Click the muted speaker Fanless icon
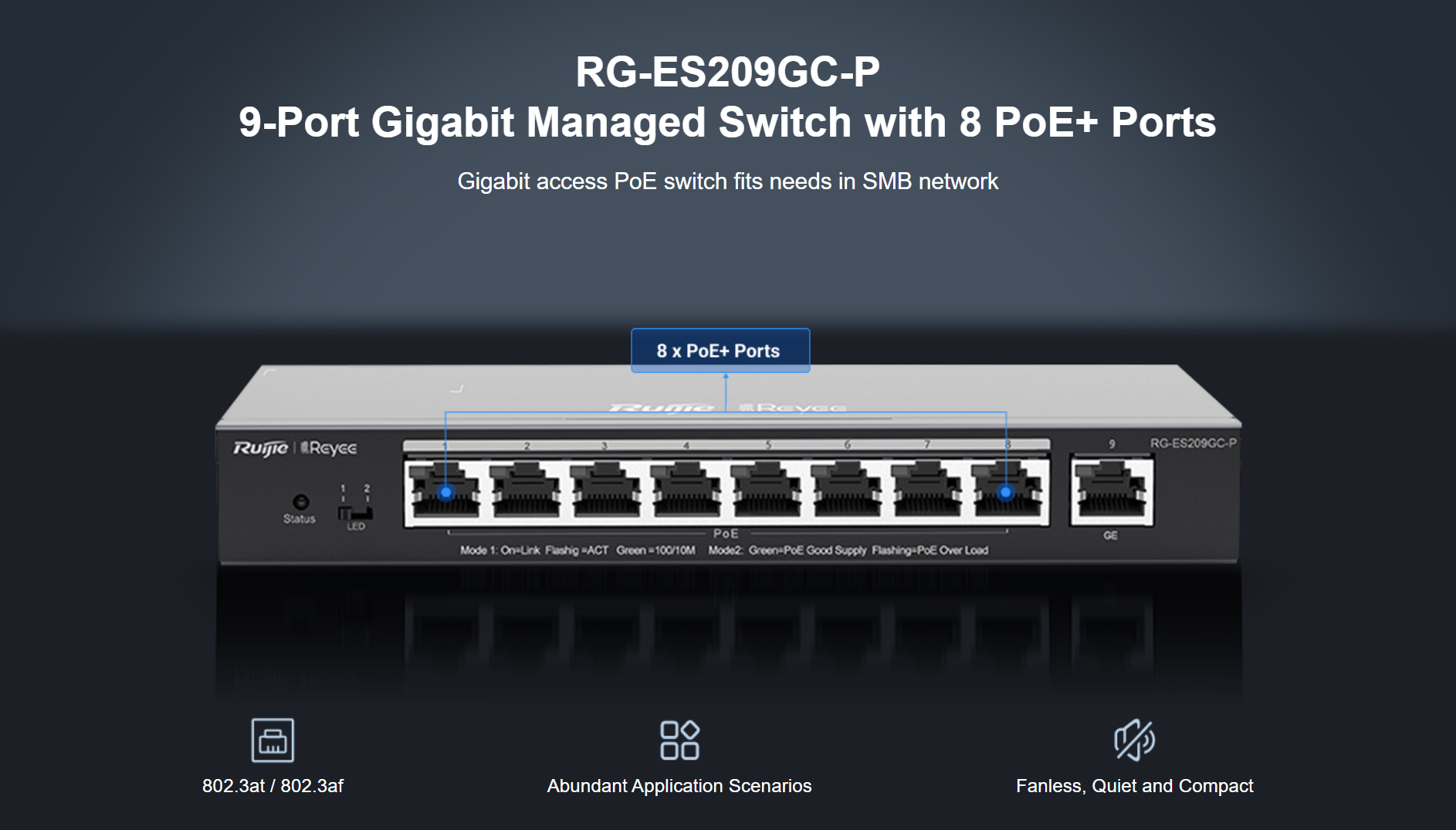Screen dimensions: 1456x830 (x=1134, y=740)
